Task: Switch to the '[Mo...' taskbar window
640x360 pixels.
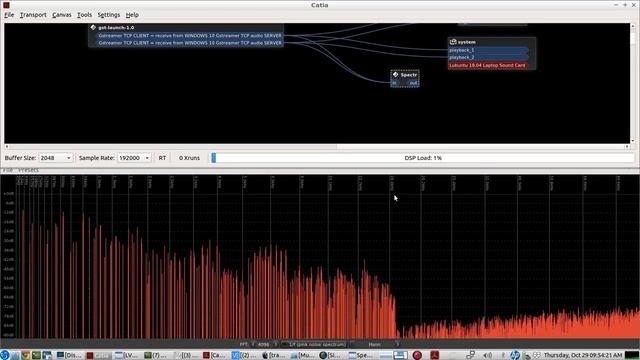Action: [x=303, y=355]
